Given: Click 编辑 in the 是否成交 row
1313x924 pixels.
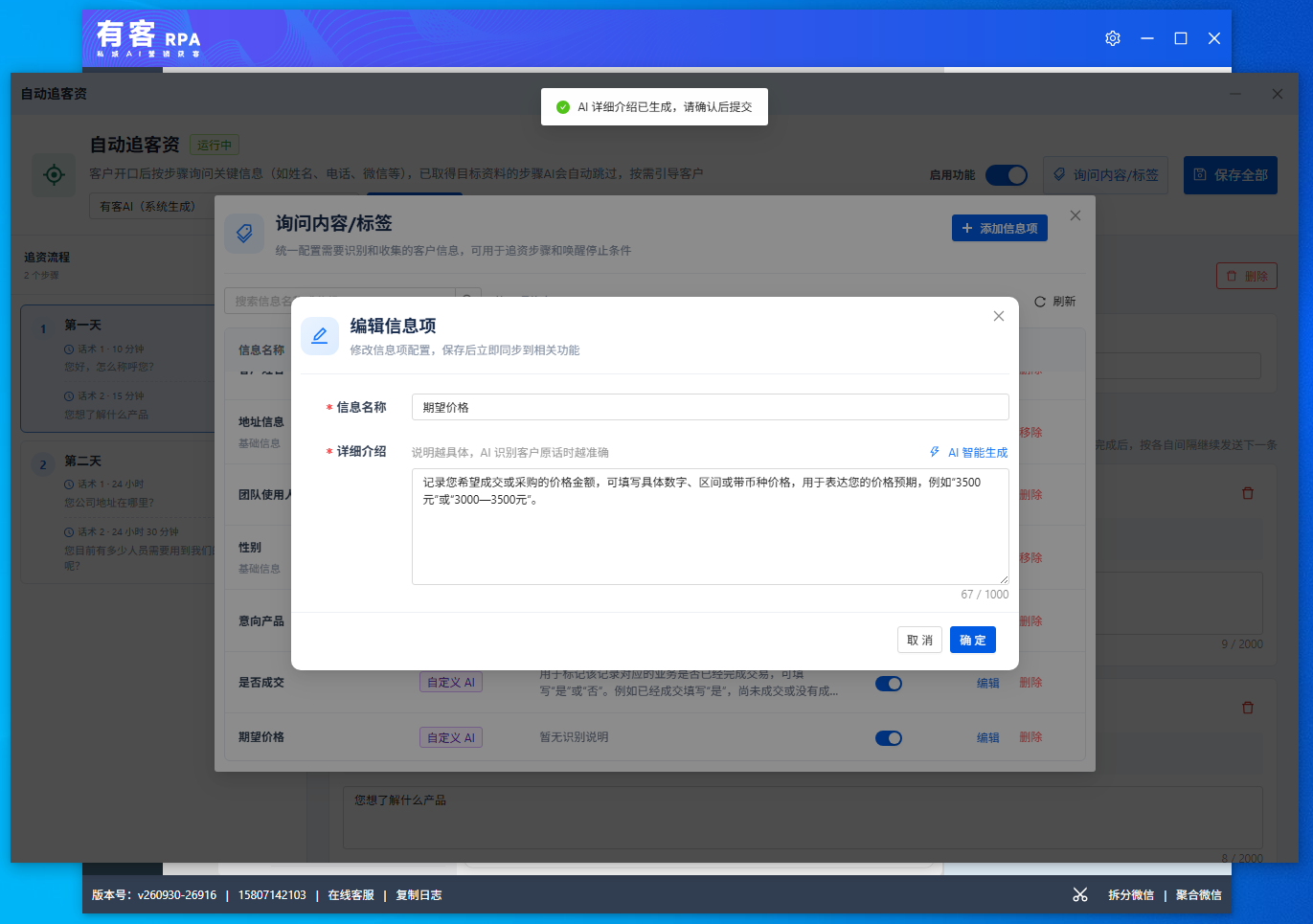Looking at the screenshot, I should coord(988,683).
